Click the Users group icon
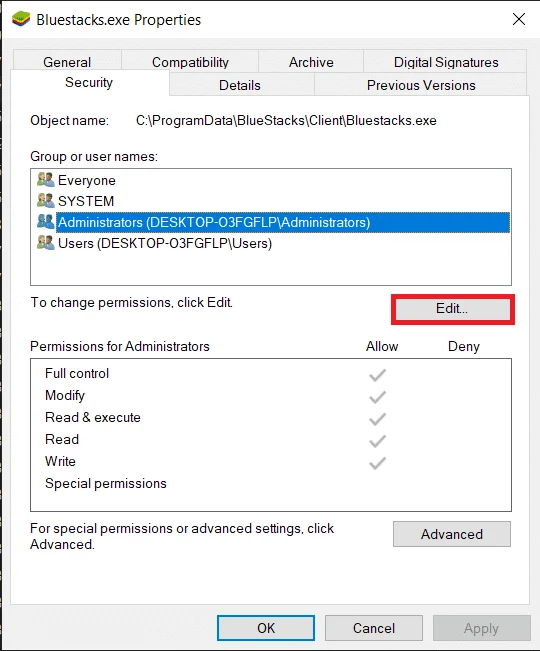This screenshot has height=651, width=540. pyautogui.click(x=46, y=243)
